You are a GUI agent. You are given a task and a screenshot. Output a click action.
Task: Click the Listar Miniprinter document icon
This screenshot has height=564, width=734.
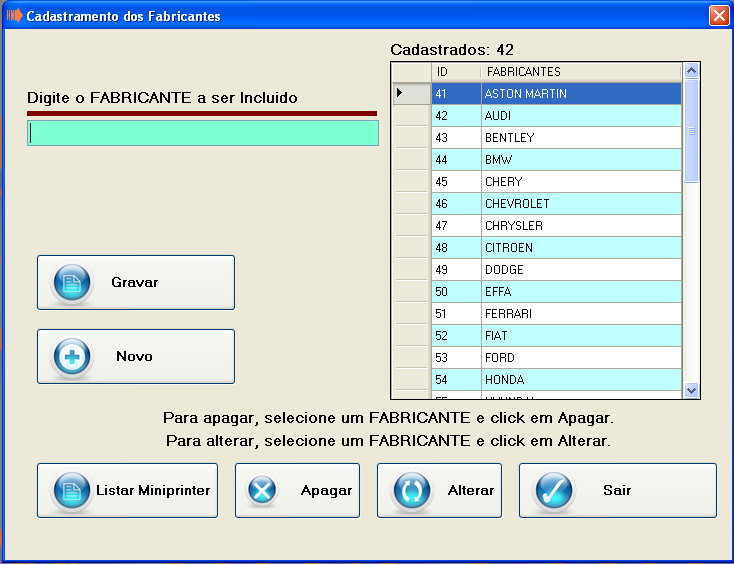point(72,491)
